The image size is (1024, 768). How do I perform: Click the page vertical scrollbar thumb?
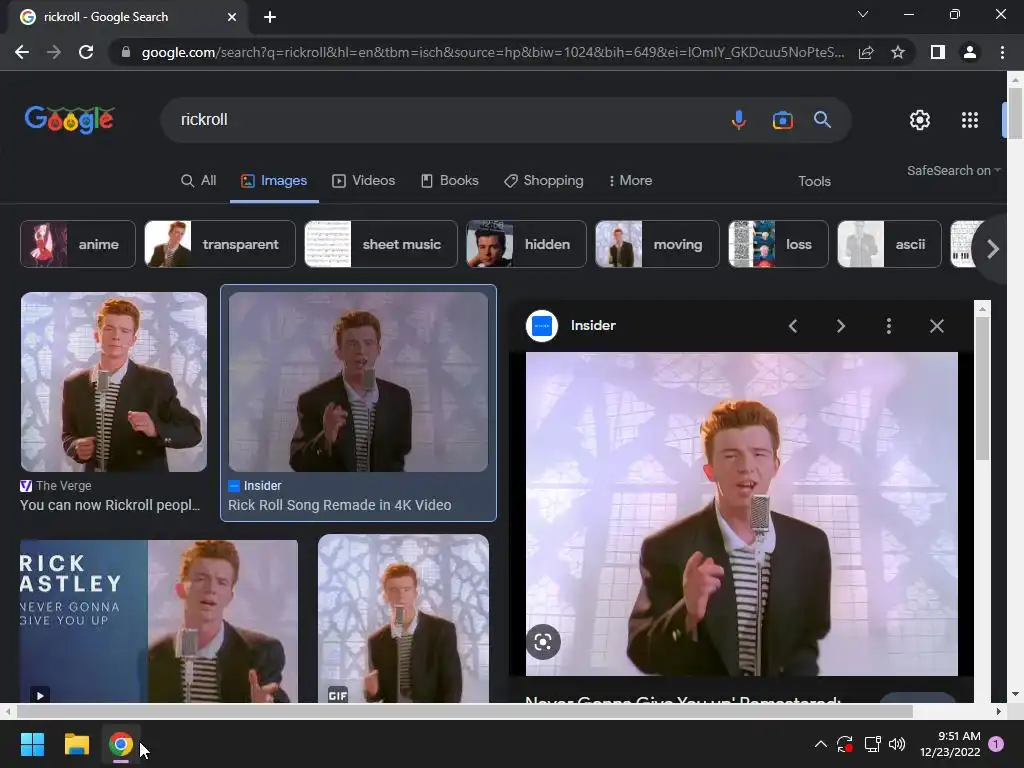click(x=1015, y=112)
